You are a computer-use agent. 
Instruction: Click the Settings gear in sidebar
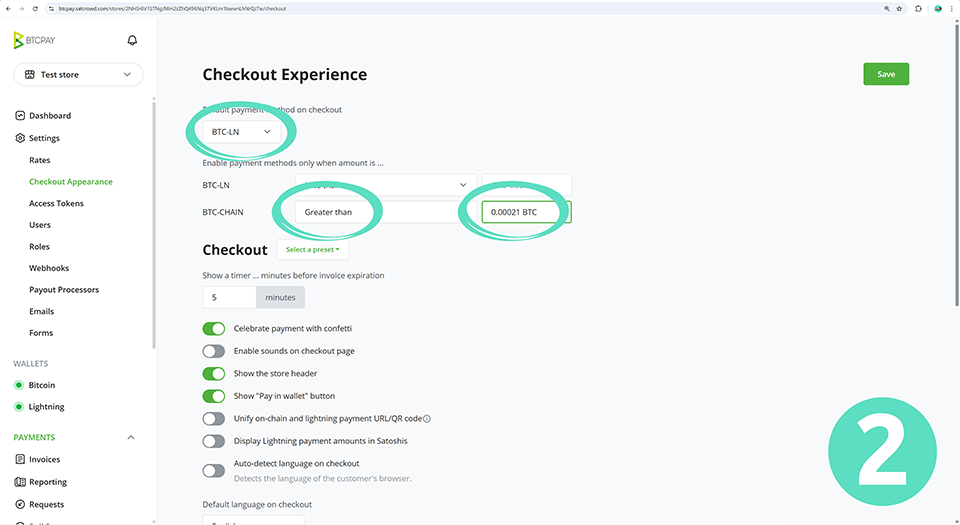coord(20,138)
